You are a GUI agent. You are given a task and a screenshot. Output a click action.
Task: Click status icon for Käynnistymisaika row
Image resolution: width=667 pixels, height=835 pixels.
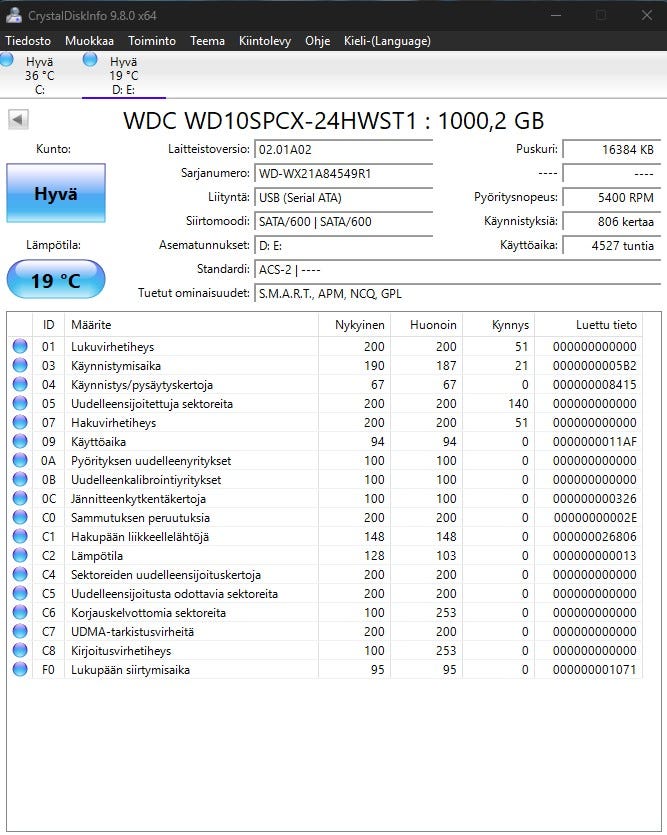(x=20, y=365)
